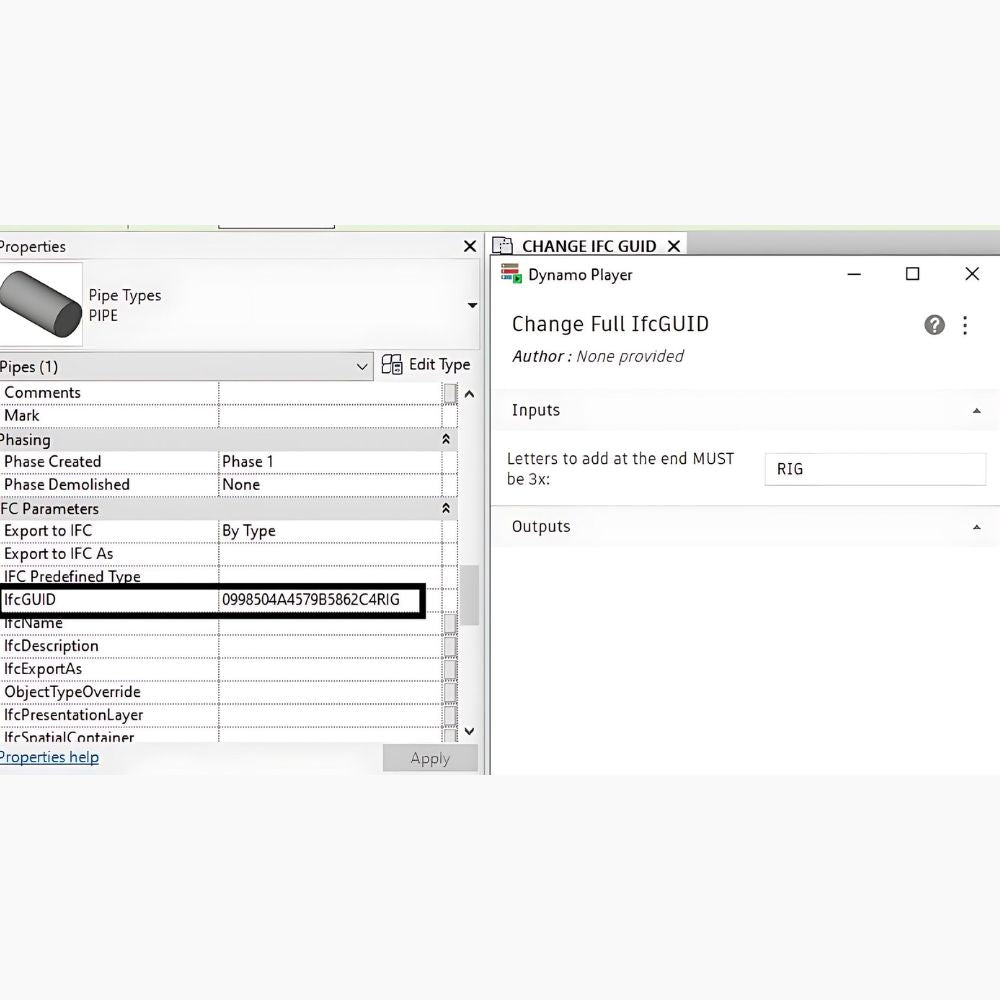Maximize the Dynamo Player window
Image resolution: width=1000 pixels, height=1000 pixels.
(912, 274)
